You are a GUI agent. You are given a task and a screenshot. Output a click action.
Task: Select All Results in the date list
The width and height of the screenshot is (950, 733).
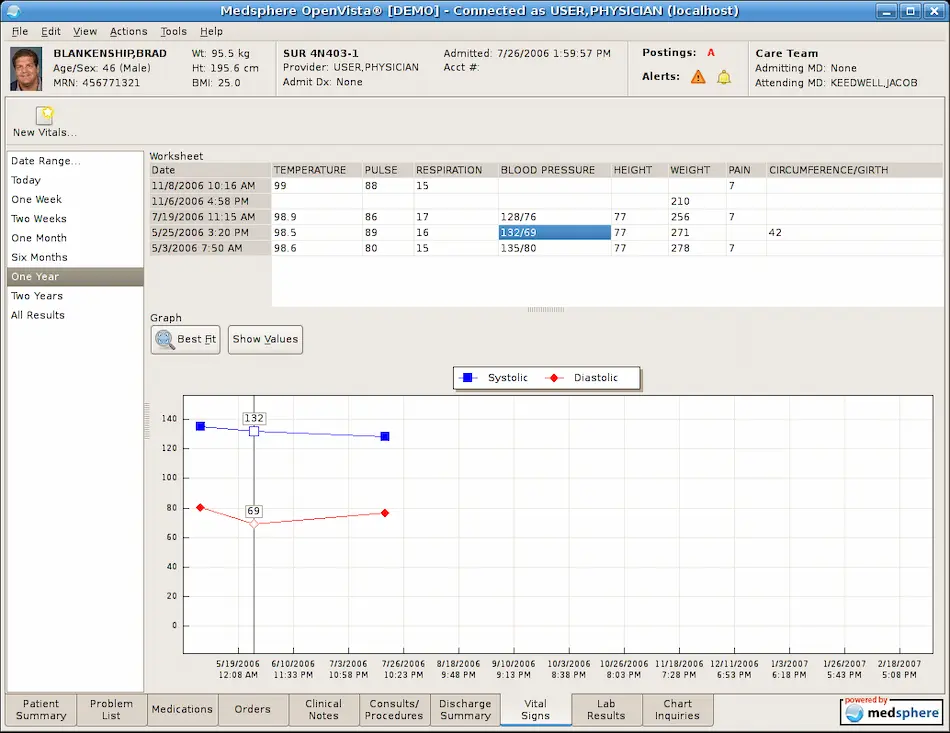pos(36,315)
